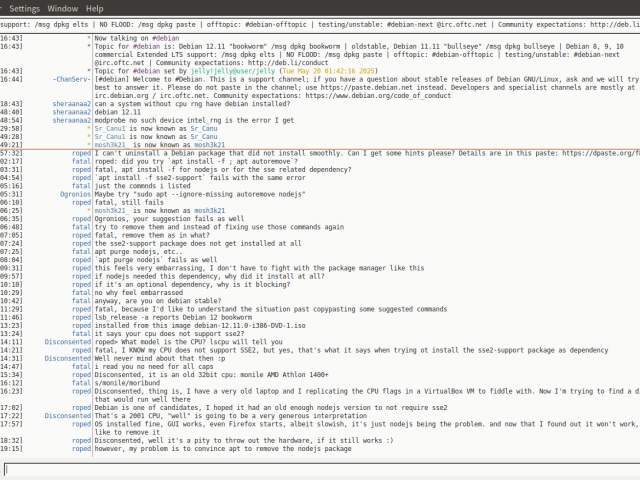Select Disconsented beside "That's a 2001 CPU"
The height and width of the screenshot is (480, 640).
68,416
